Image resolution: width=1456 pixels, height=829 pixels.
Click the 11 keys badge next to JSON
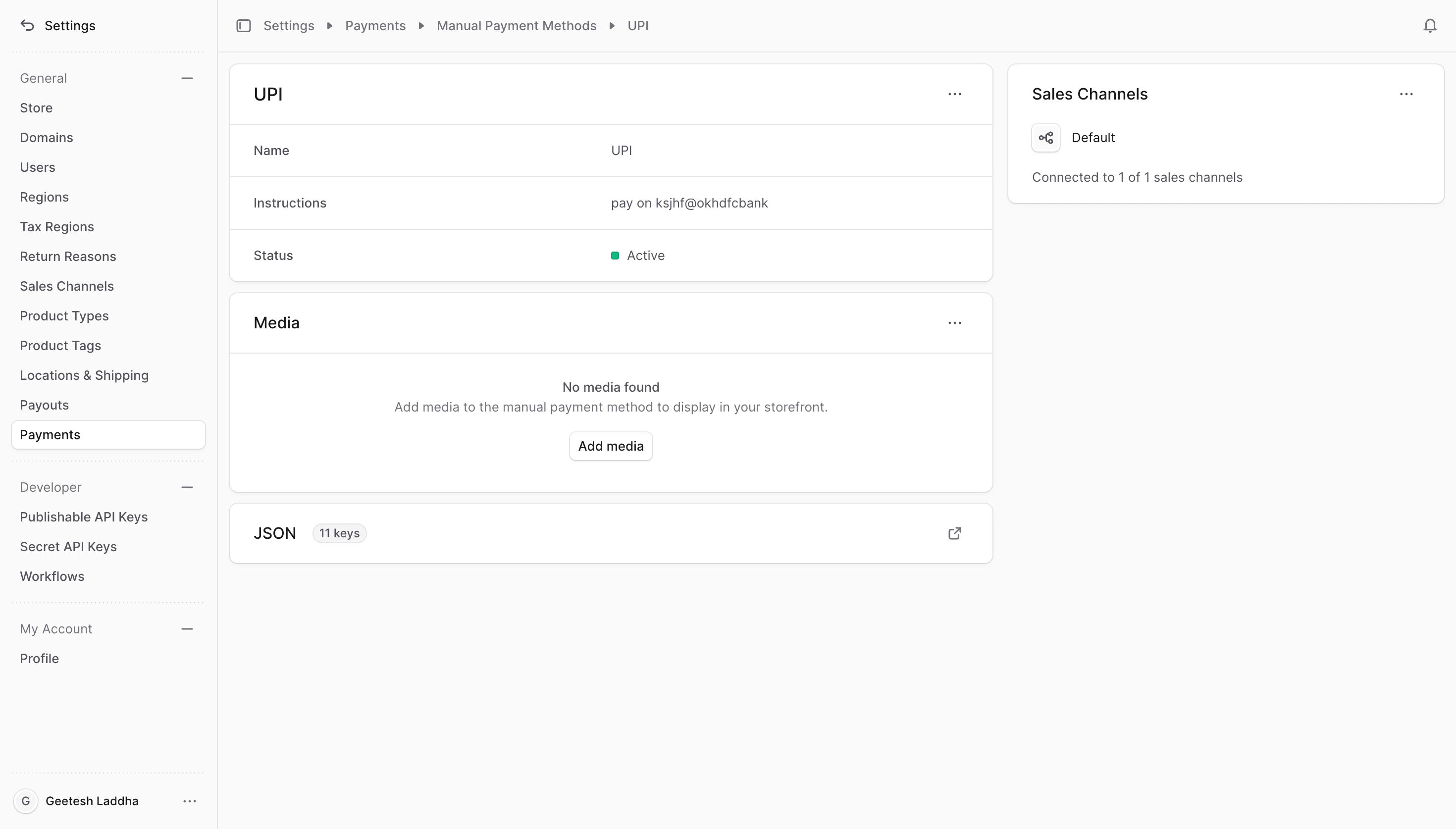(x=339, y=533)
